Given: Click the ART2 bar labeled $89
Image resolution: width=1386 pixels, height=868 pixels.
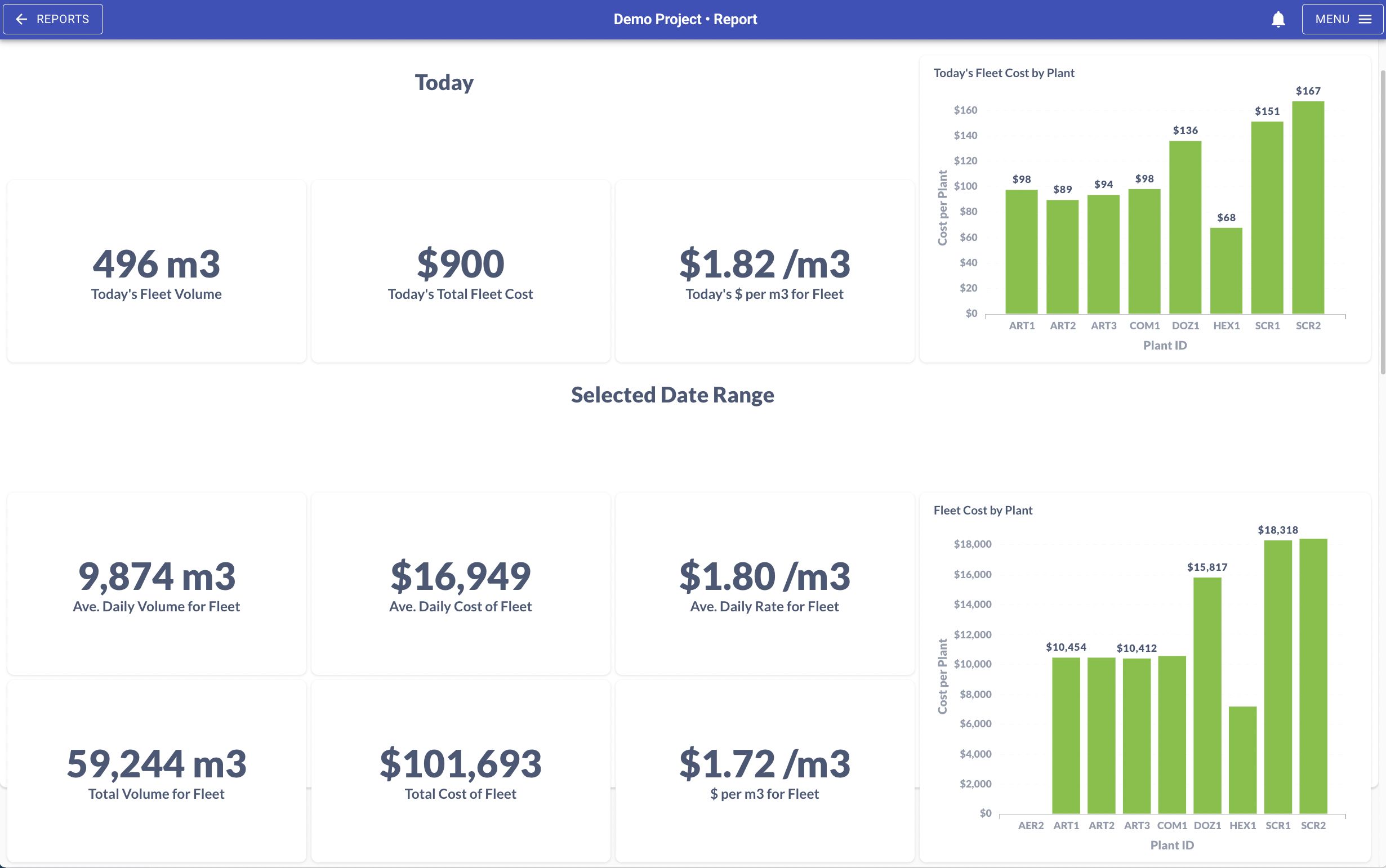Looking at the screenshot, I should tap(1063, 257).
